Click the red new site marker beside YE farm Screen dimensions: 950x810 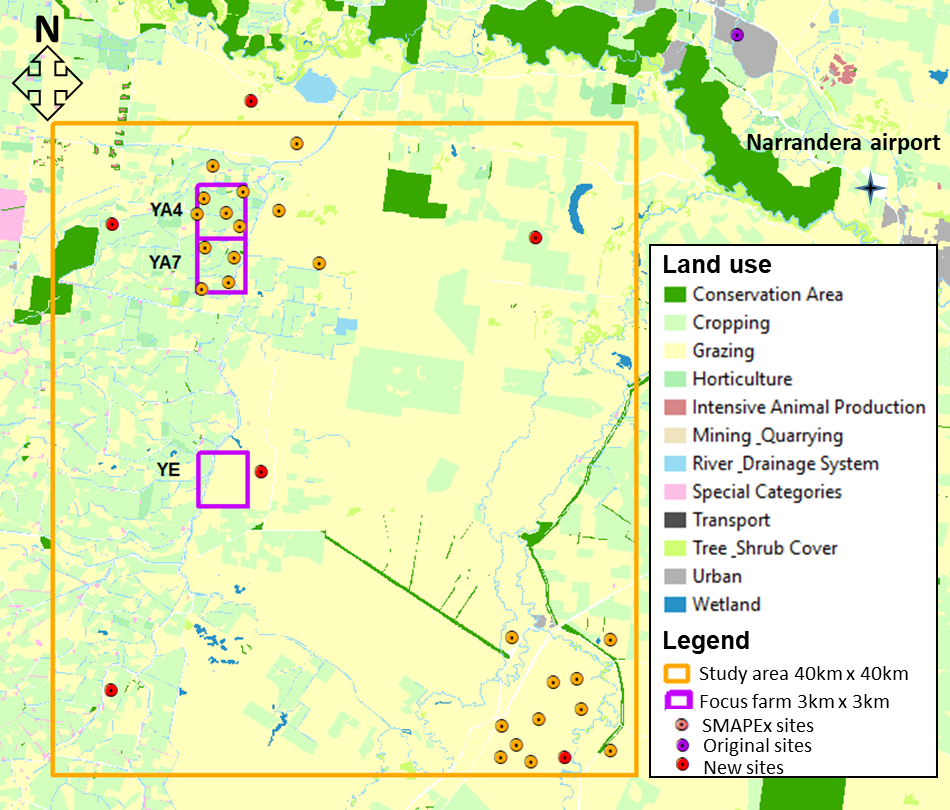coord(261,472)
